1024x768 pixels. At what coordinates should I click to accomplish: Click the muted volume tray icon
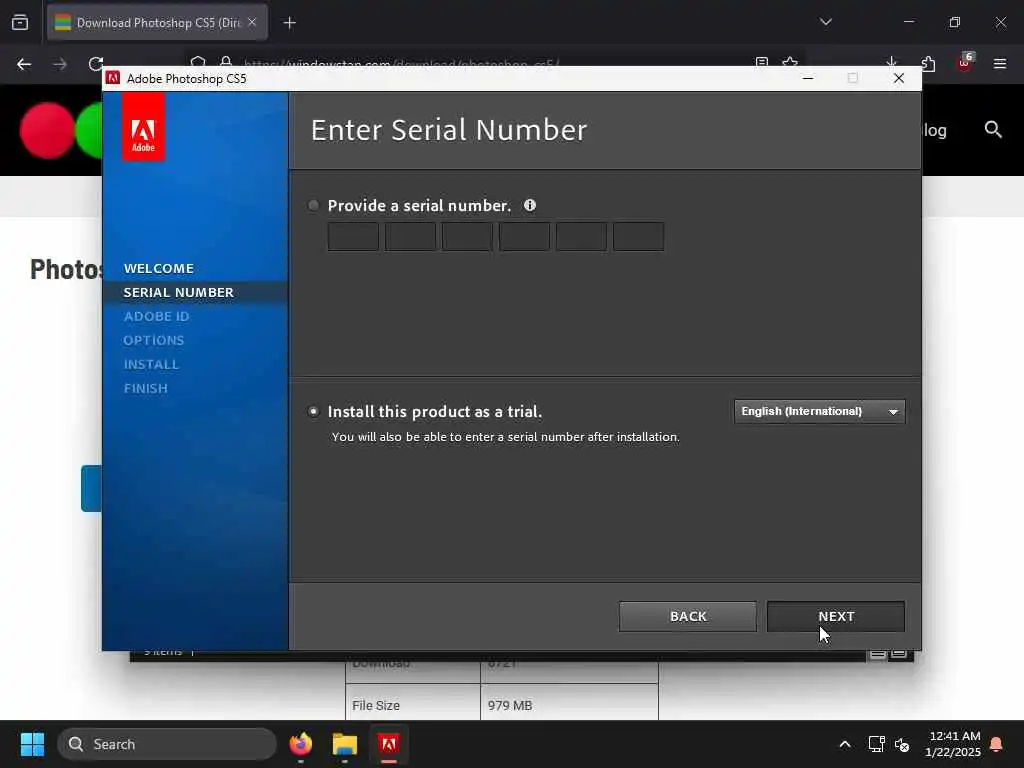(902, 744)
